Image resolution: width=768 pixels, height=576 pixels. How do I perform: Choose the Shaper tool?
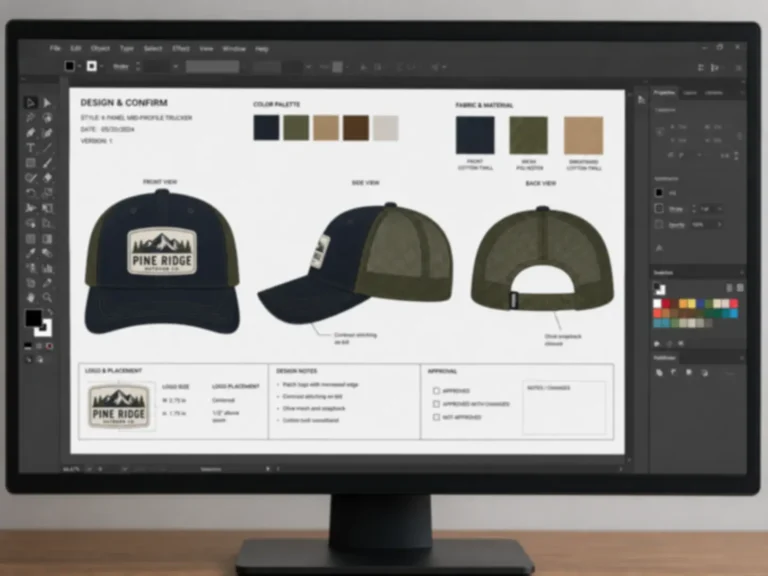(x=30, y=178)
